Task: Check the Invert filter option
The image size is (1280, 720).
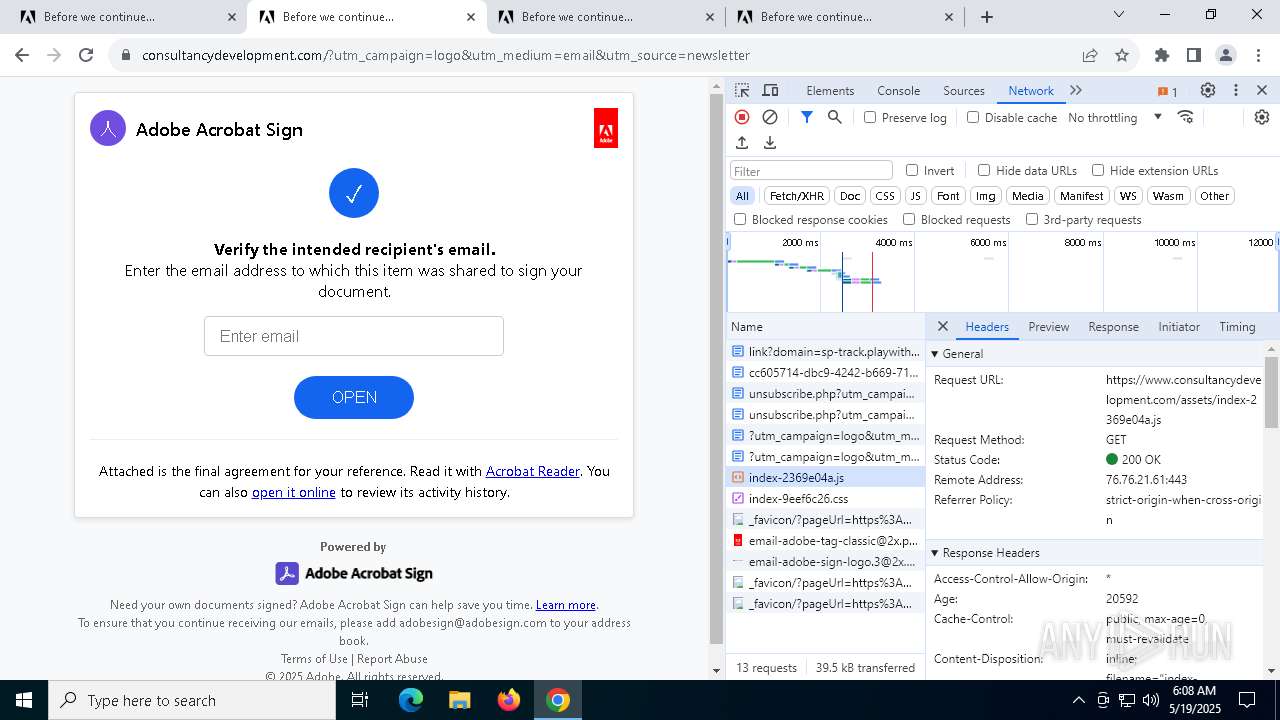Action: coord(912,170)
